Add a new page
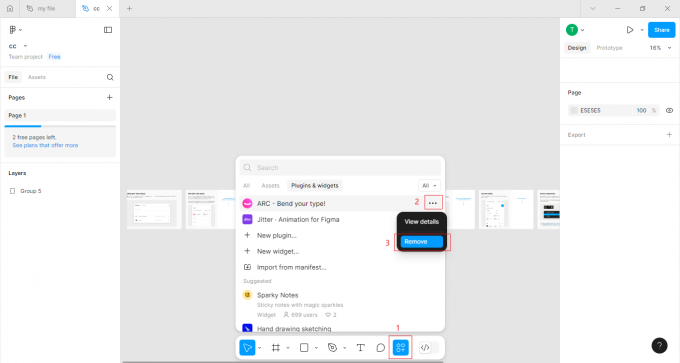This screenshot has width=680, height=363. [x=110, y=98]
